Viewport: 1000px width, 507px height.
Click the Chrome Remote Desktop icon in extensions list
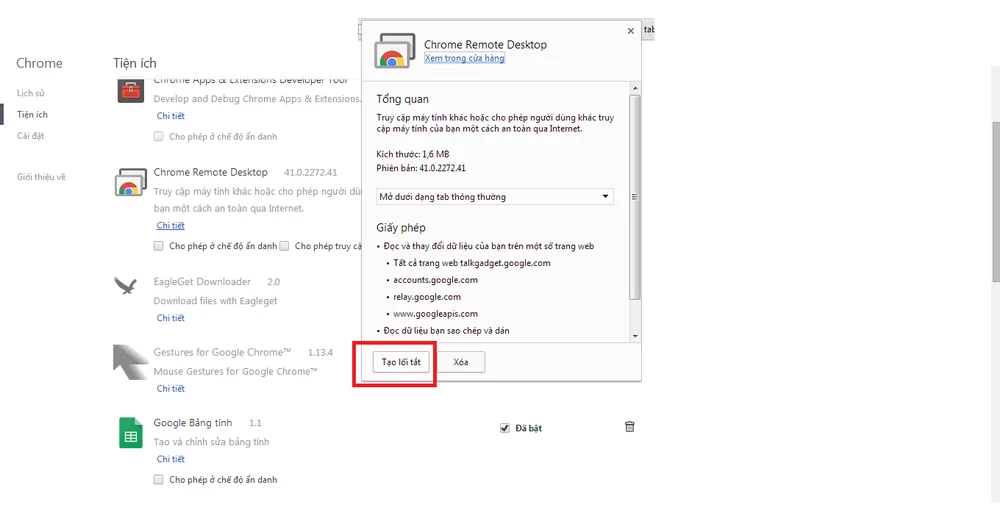coord(130,182)
